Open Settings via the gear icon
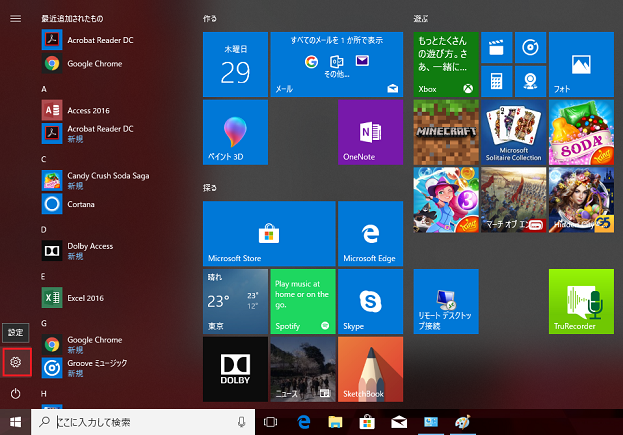This screenshot has width=623, height=435. coord(15,362)
